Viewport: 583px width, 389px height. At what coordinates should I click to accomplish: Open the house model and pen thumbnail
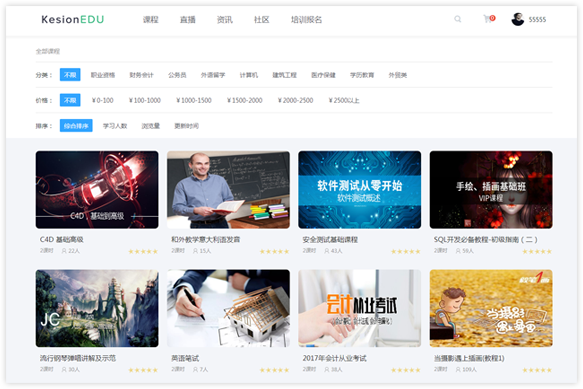point(228,308)
